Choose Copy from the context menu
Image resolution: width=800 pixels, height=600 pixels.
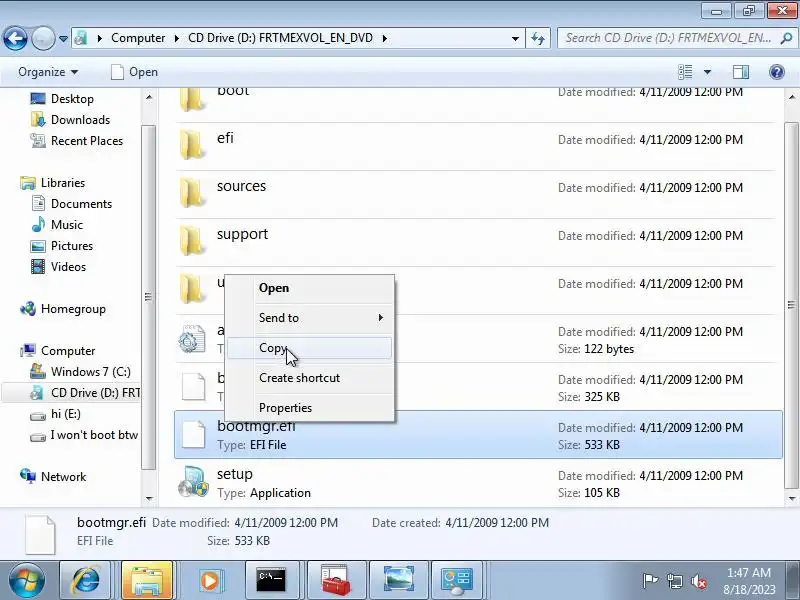[x=310, y=348]
